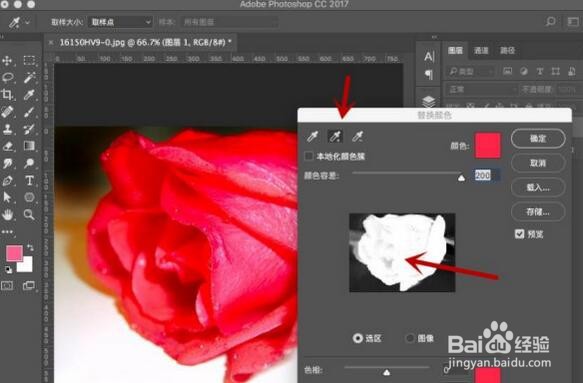The image size is (583, 383).
Task: Toggle shape layer filter icon
Action: click(x=555, y=71)
